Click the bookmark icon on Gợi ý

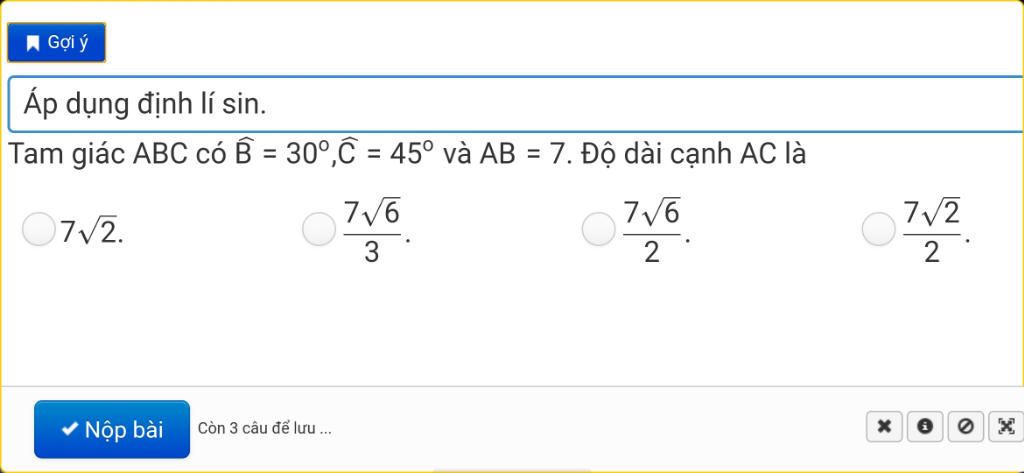[32, 43]
